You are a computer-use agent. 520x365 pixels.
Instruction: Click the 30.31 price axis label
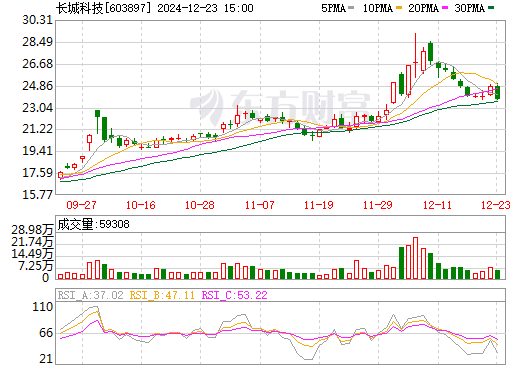[38, 20]
